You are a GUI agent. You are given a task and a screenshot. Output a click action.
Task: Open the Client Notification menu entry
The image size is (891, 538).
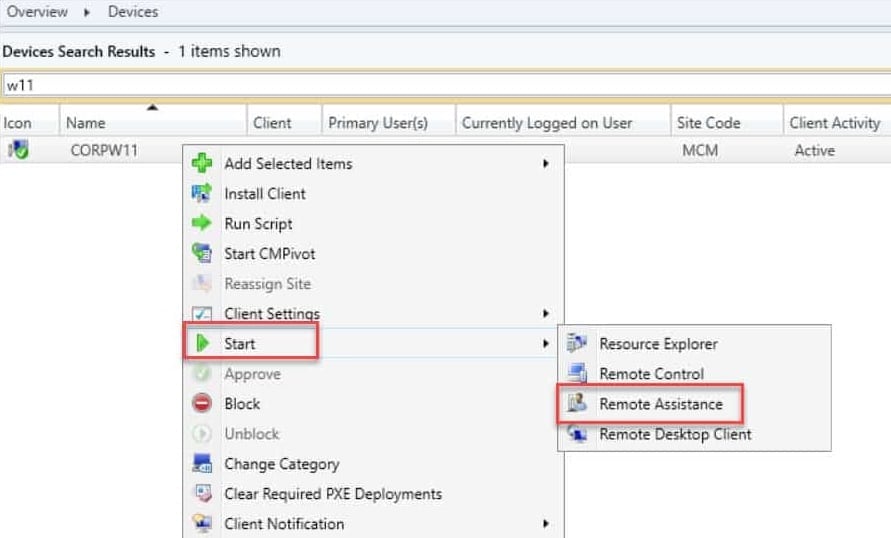(373, 524)
